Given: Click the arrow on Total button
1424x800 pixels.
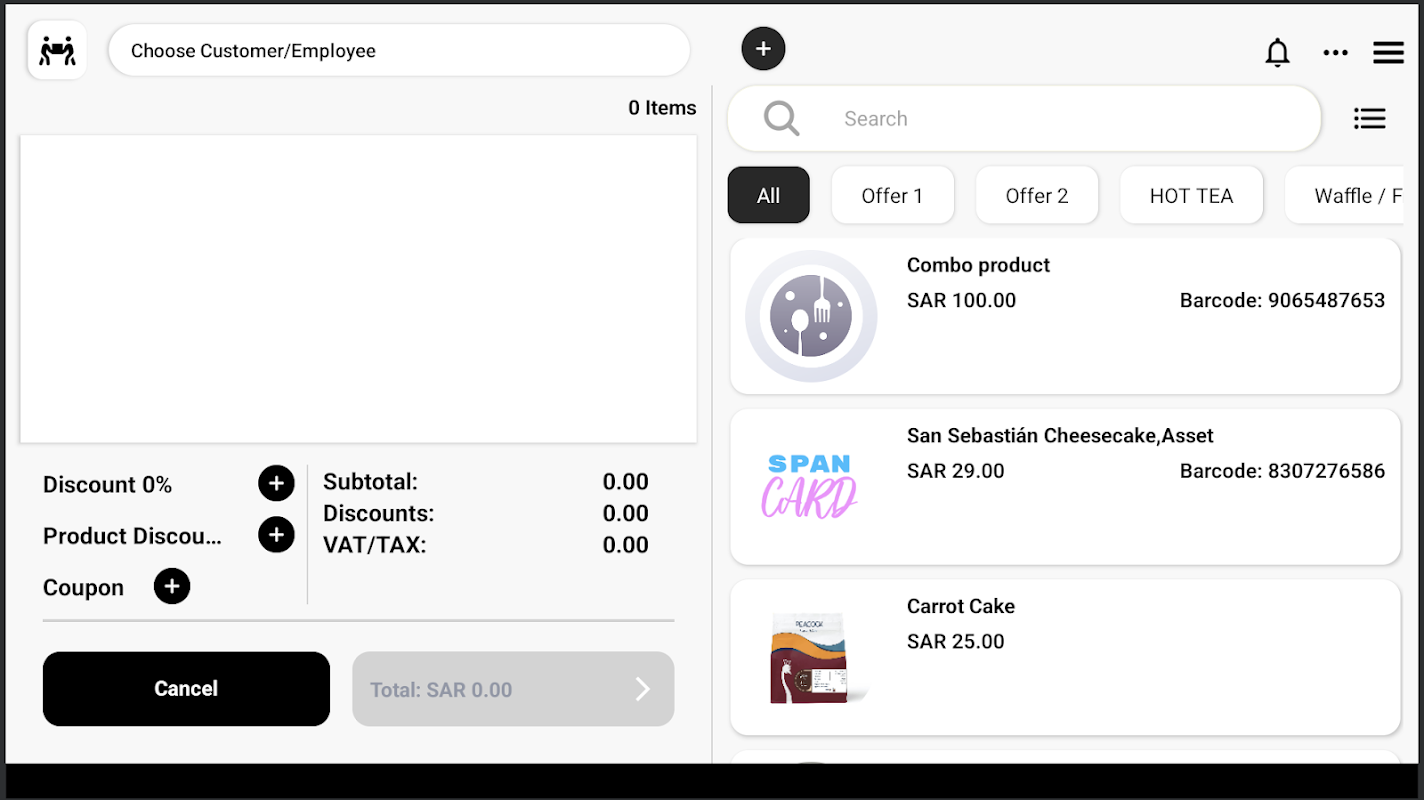Looking at the screenshot, I should click(643, 689).
